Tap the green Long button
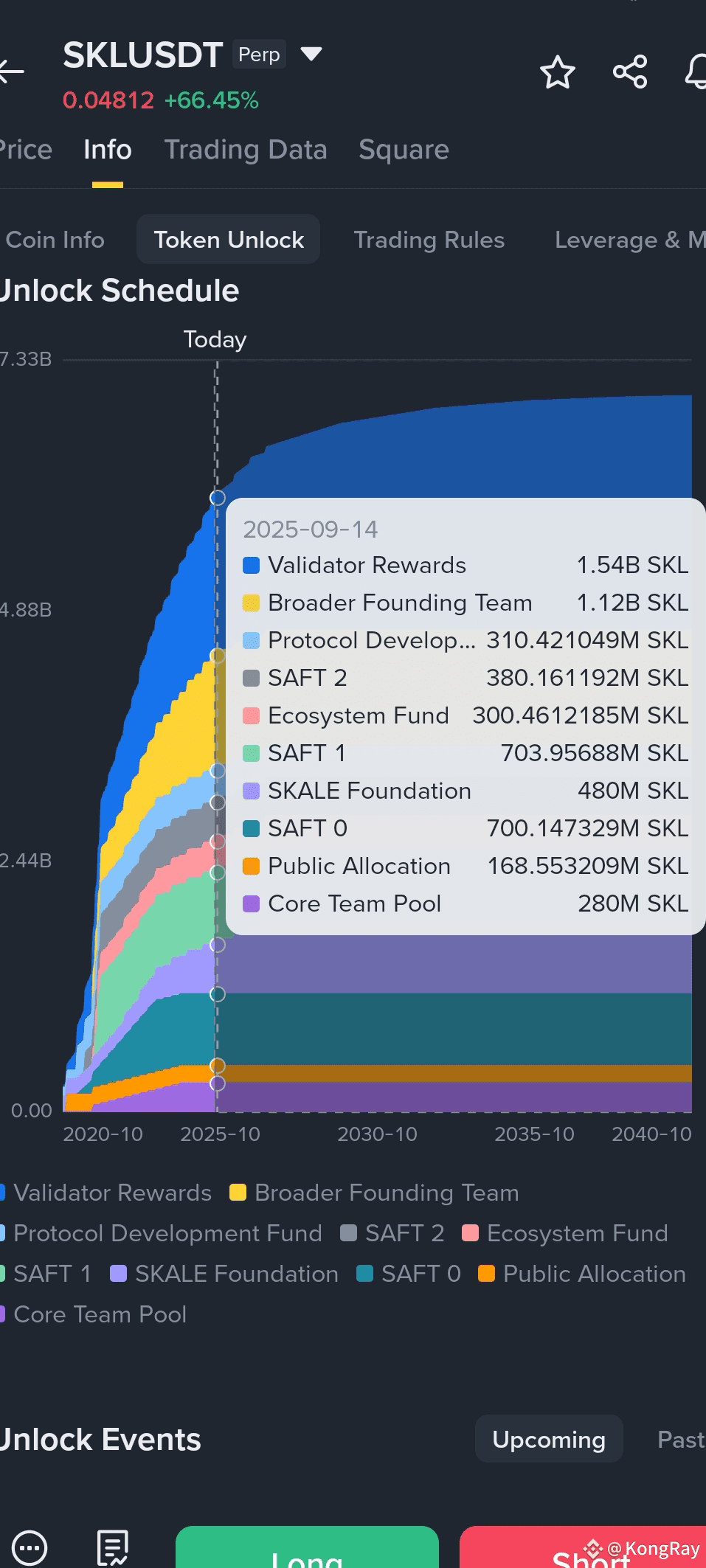 coord(307,1547)
